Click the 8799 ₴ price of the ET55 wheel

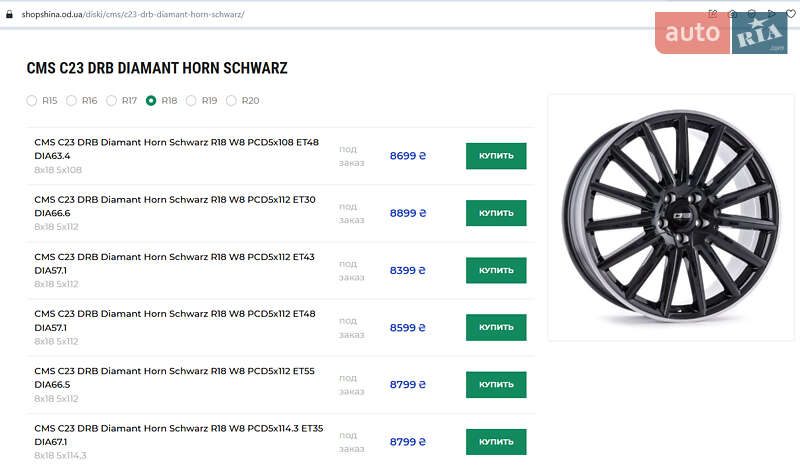click(x=408, y=385)
